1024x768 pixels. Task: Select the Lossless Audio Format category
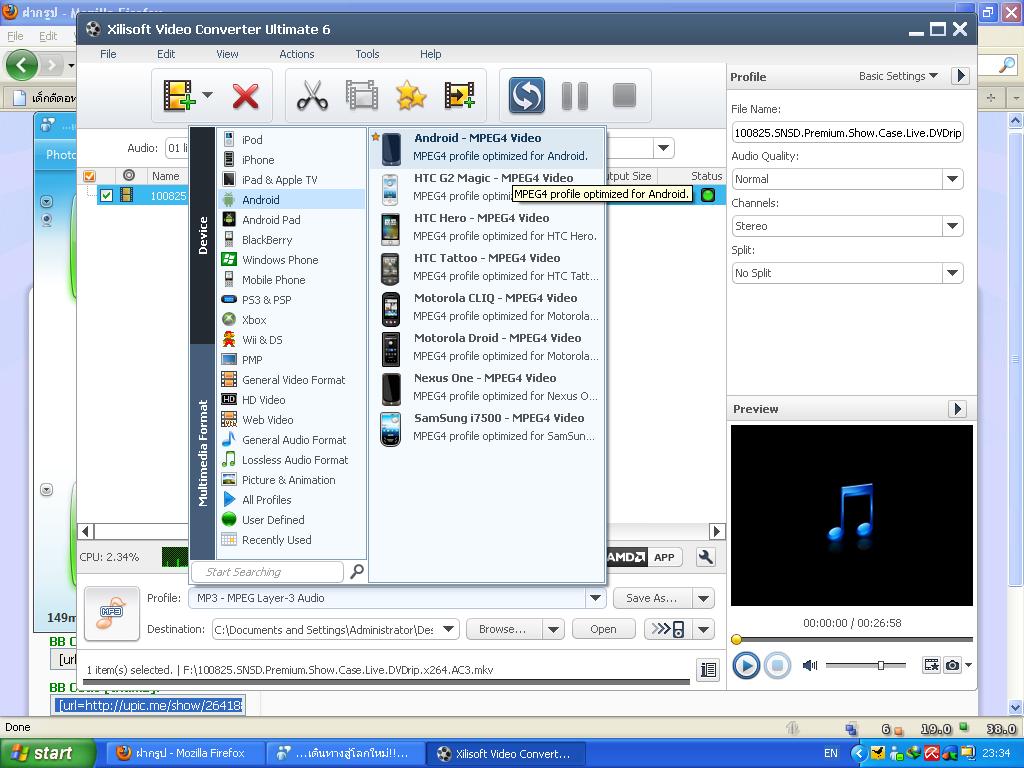pos(291,460)
